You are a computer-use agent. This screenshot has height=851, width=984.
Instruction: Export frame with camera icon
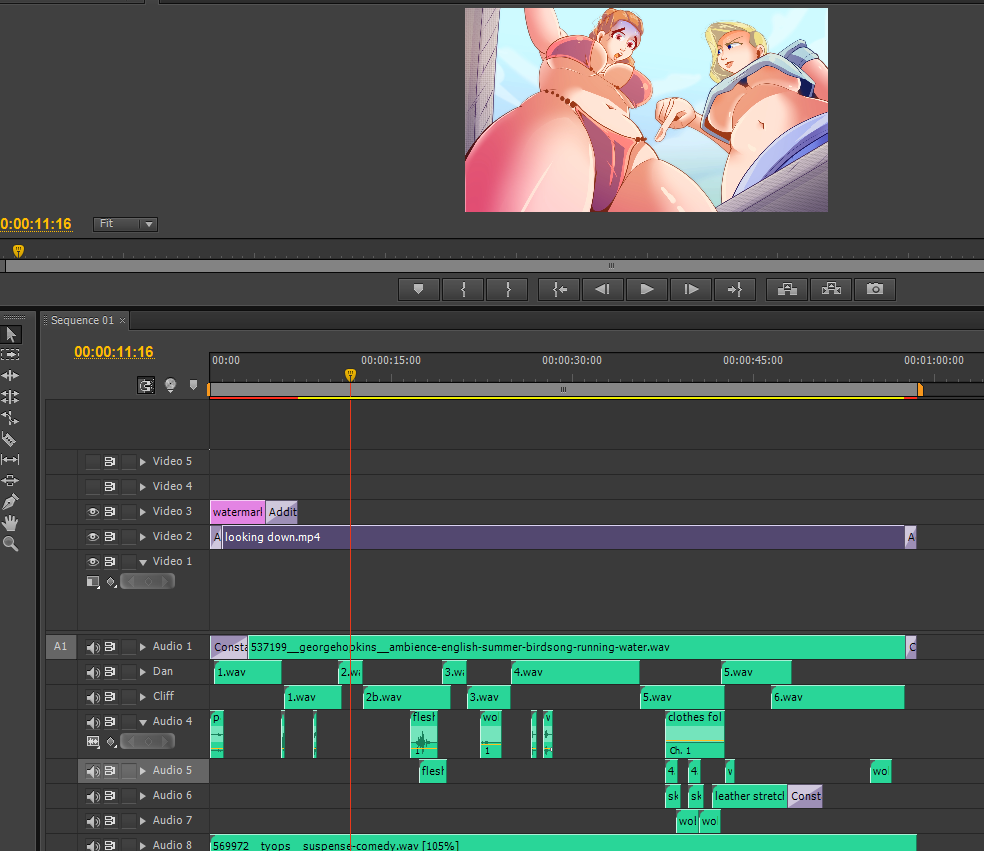click(875, 289)
